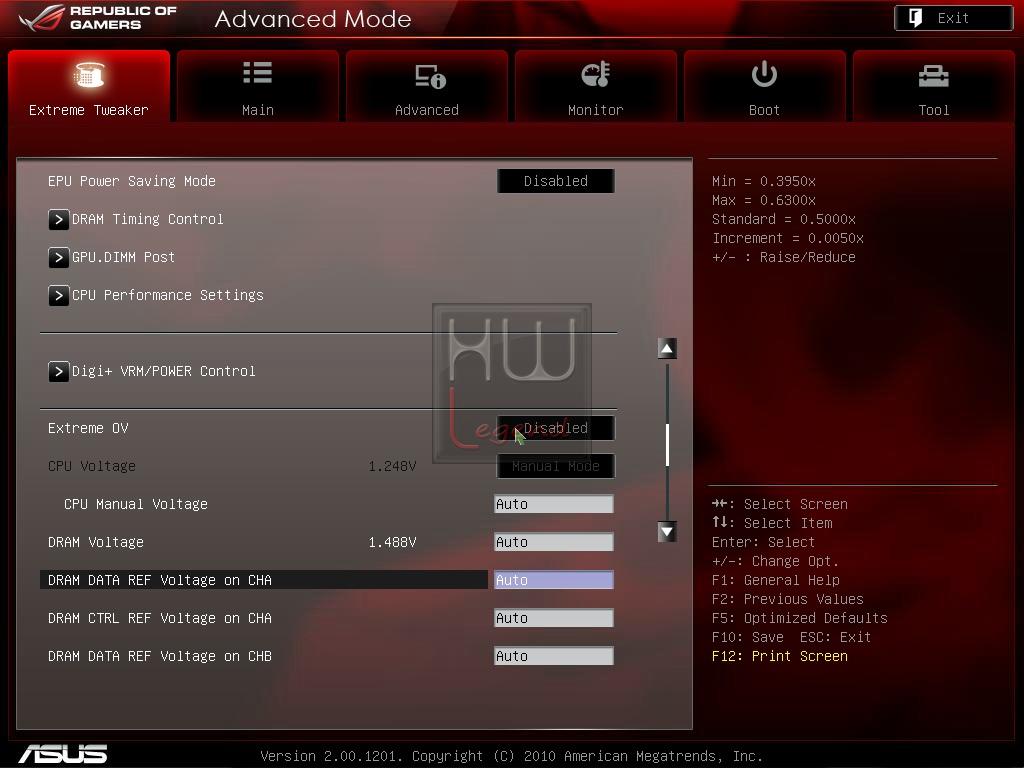This screenshot has height=768, width=1024.
Task: Select the EPU Power Saving Mode row
Action: [x=330, y=181]
